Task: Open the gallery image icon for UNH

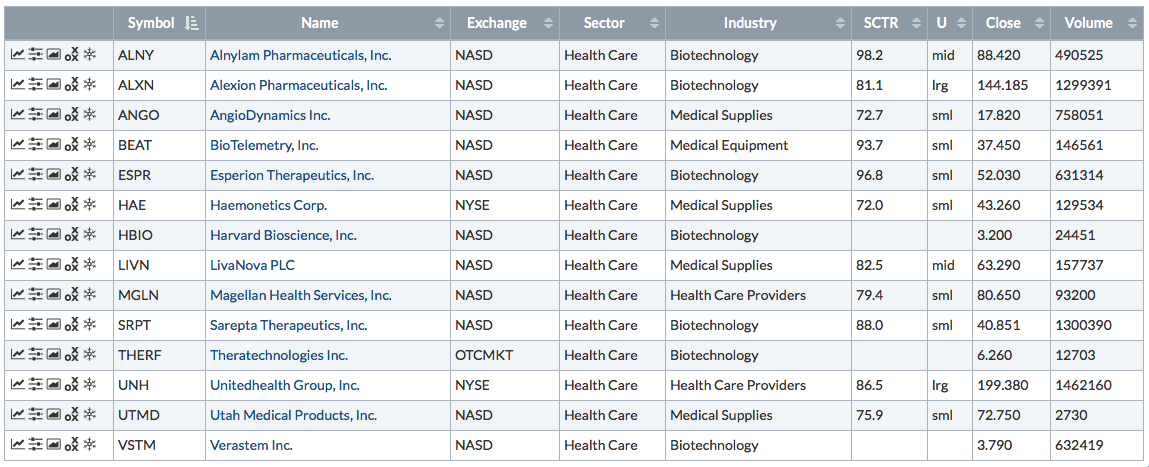Action: (x=53, y=386)
